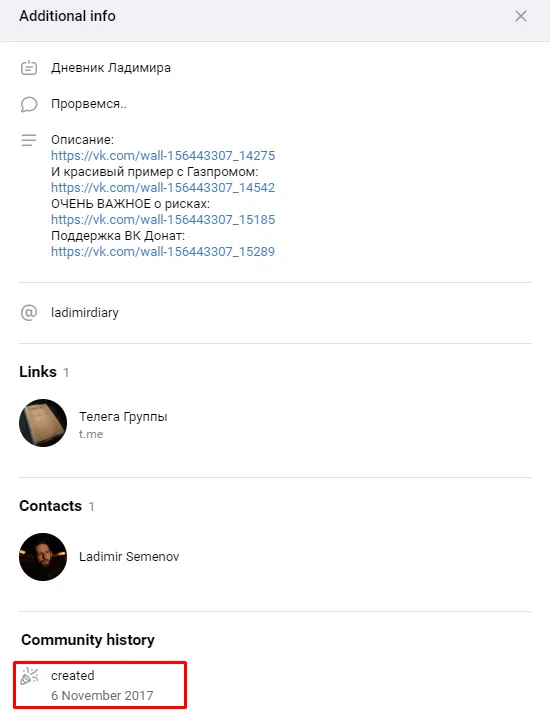
Task: Open the Ladimir Semenov contact name
Action: point(129,557)
